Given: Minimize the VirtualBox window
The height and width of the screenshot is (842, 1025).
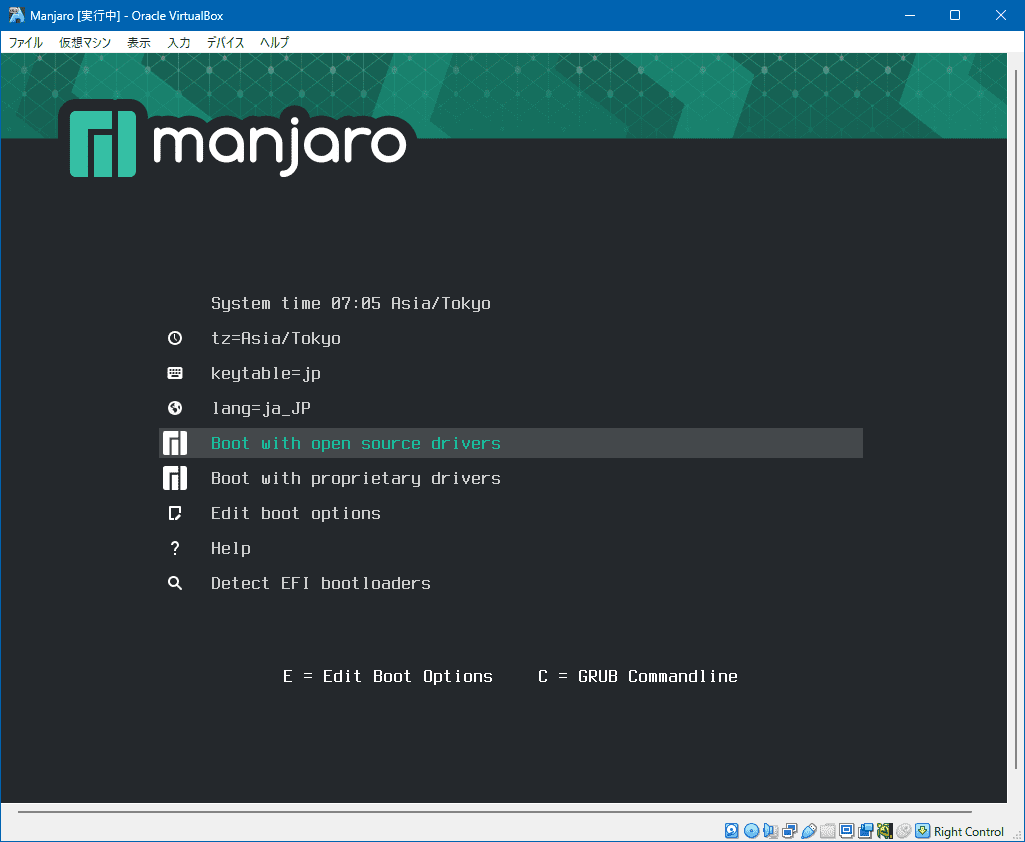Looking at the screenshot, I should click(x=910, y=15).
